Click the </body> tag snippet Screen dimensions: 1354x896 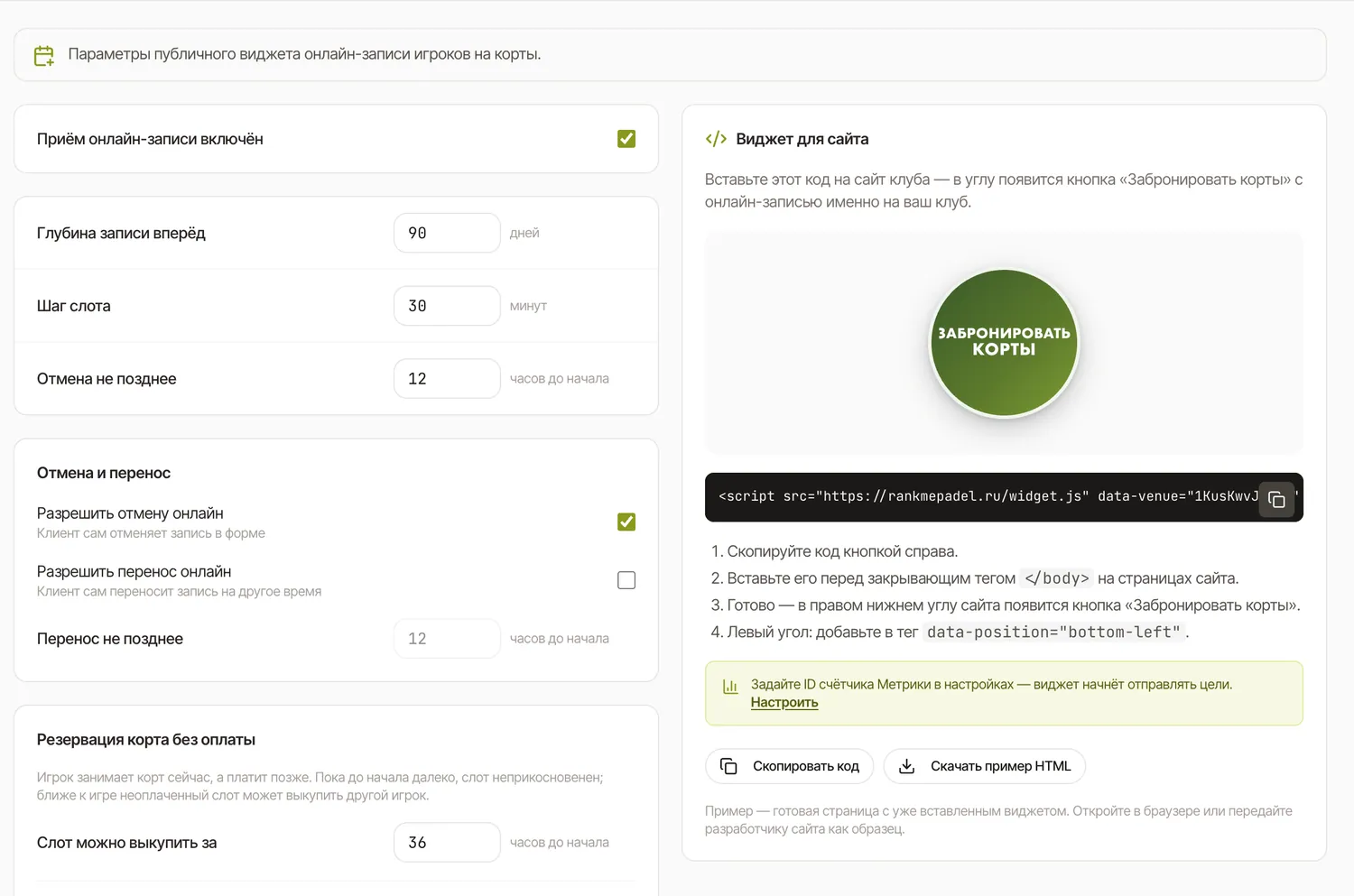point(1056,578)
